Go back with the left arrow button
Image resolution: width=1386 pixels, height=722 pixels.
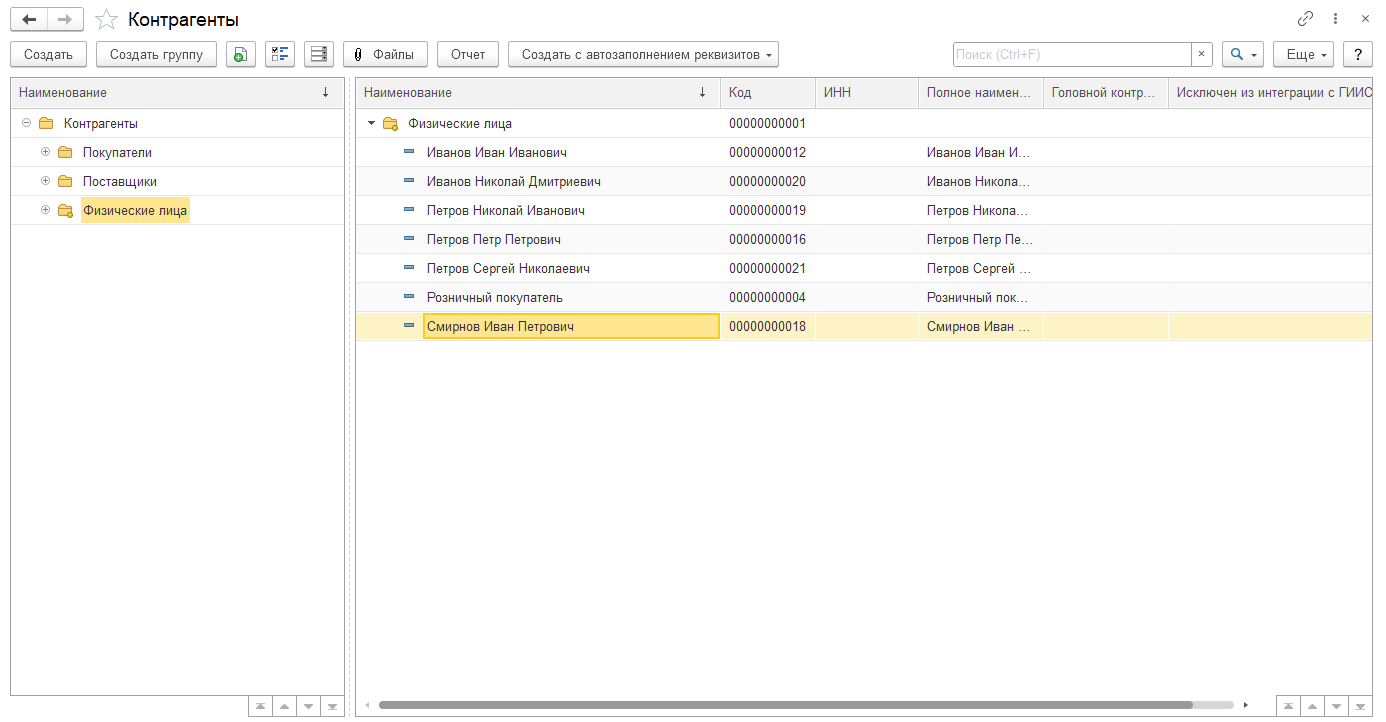click(x=29, y=19)
